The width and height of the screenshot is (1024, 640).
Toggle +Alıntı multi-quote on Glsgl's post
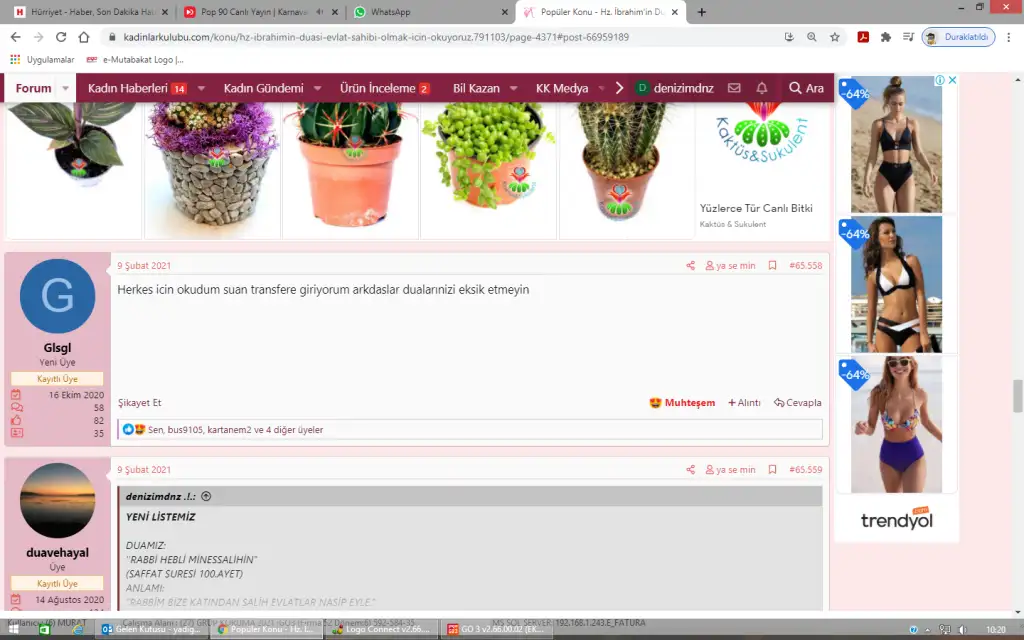744,403
